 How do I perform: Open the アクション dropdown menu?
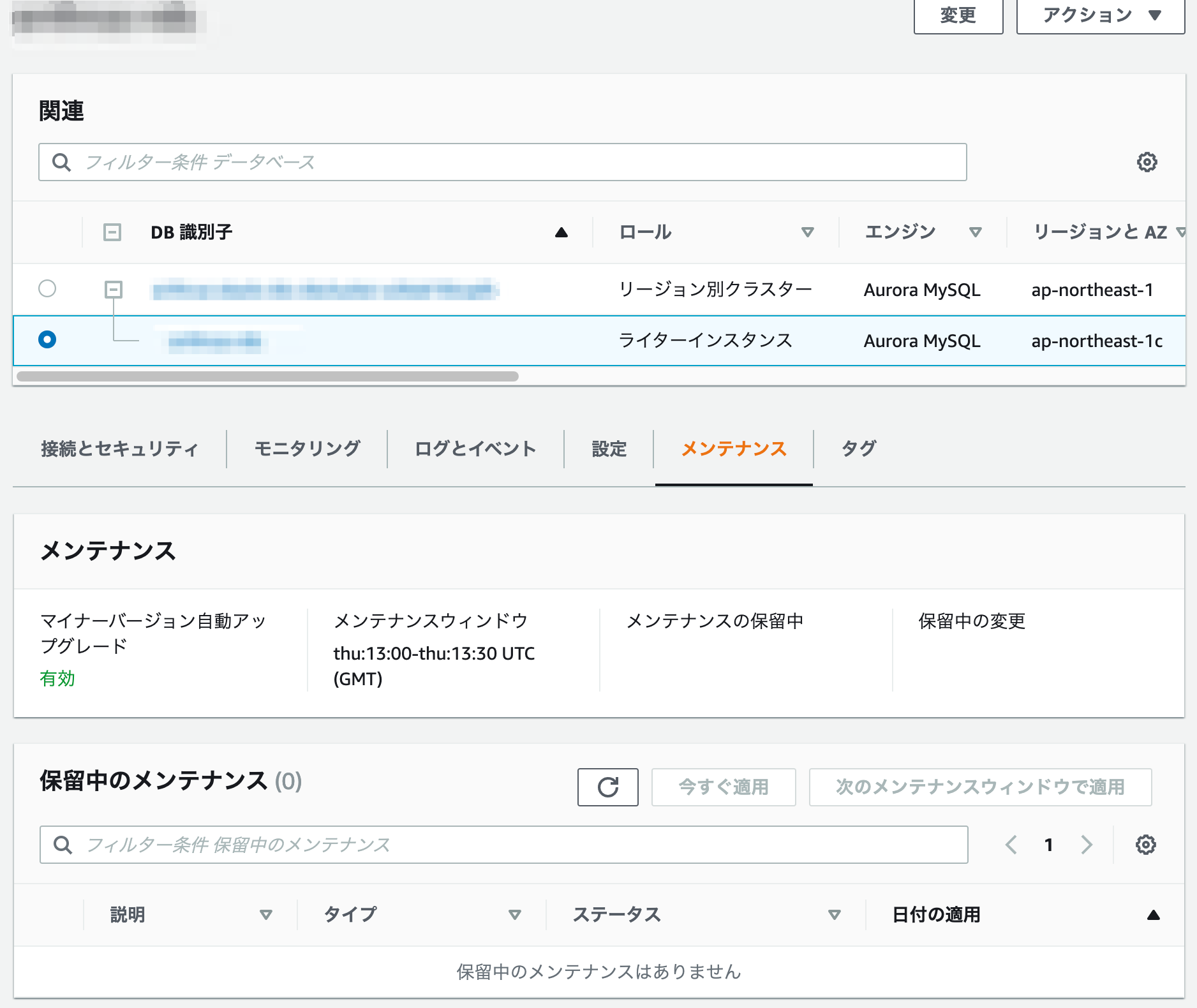pos(1100,15)
